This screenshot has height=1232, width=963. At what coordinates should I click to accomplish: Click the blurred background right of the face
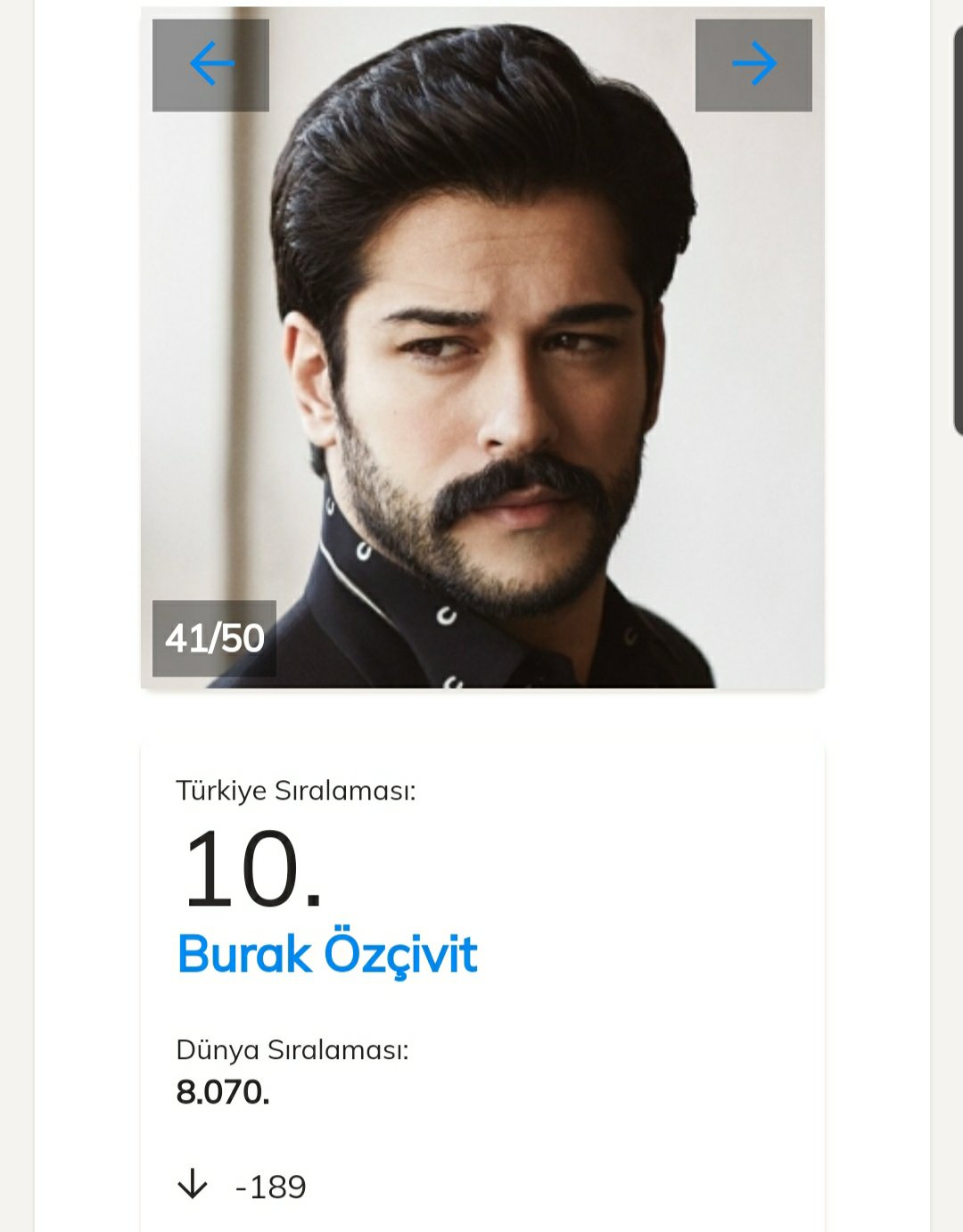point(758,357)
